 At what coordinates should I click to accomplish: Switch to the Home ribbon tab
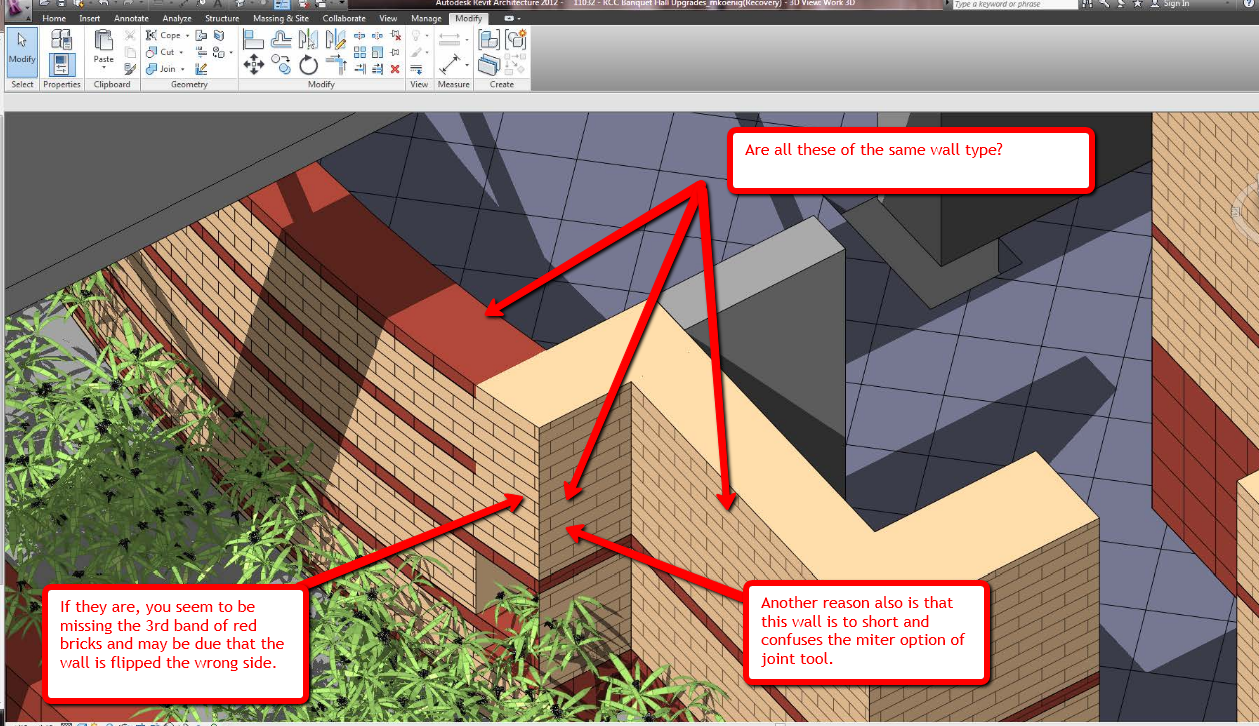(x=54, y=18)
